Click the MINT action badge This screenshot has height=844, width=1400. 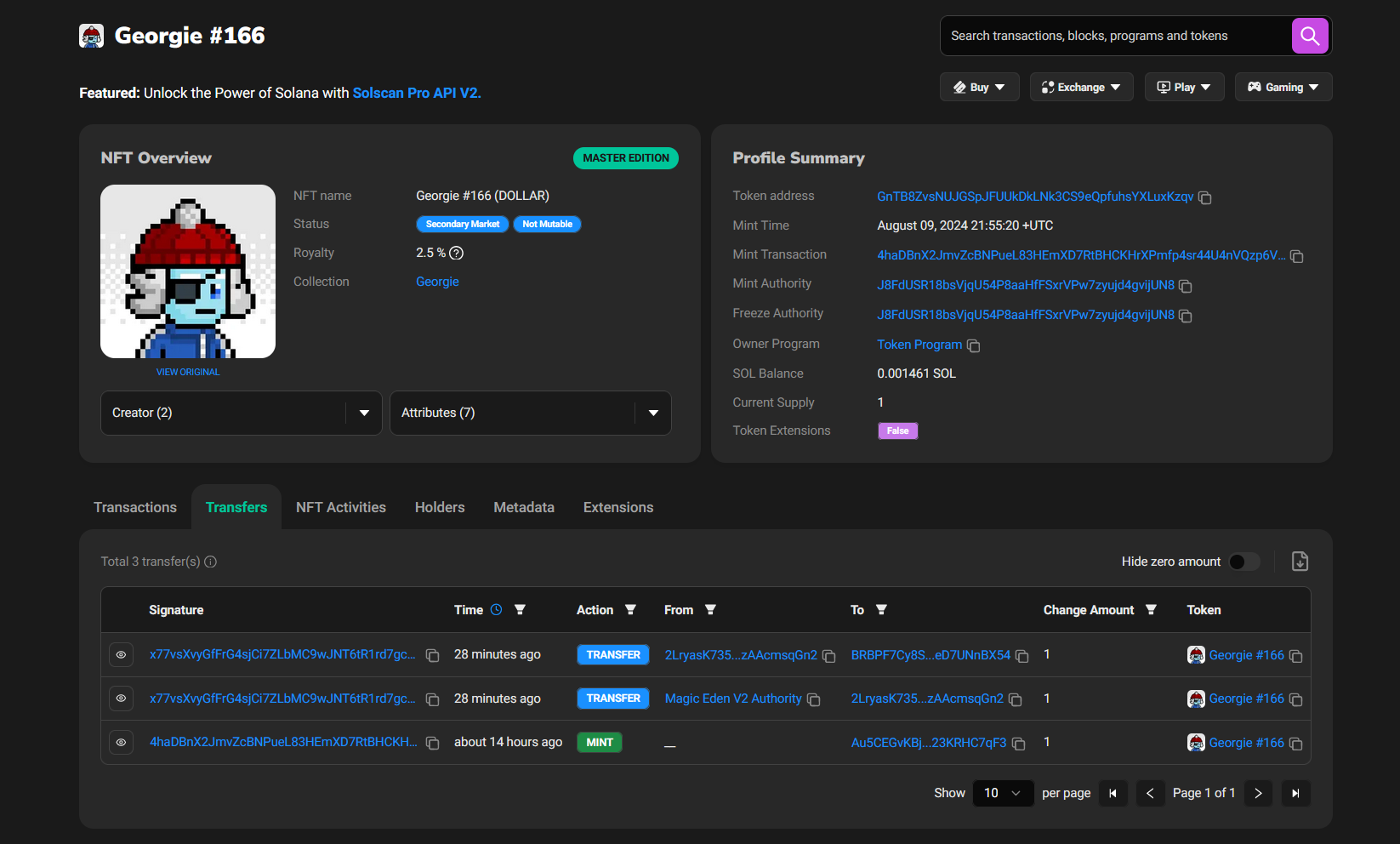click(600, 743)
